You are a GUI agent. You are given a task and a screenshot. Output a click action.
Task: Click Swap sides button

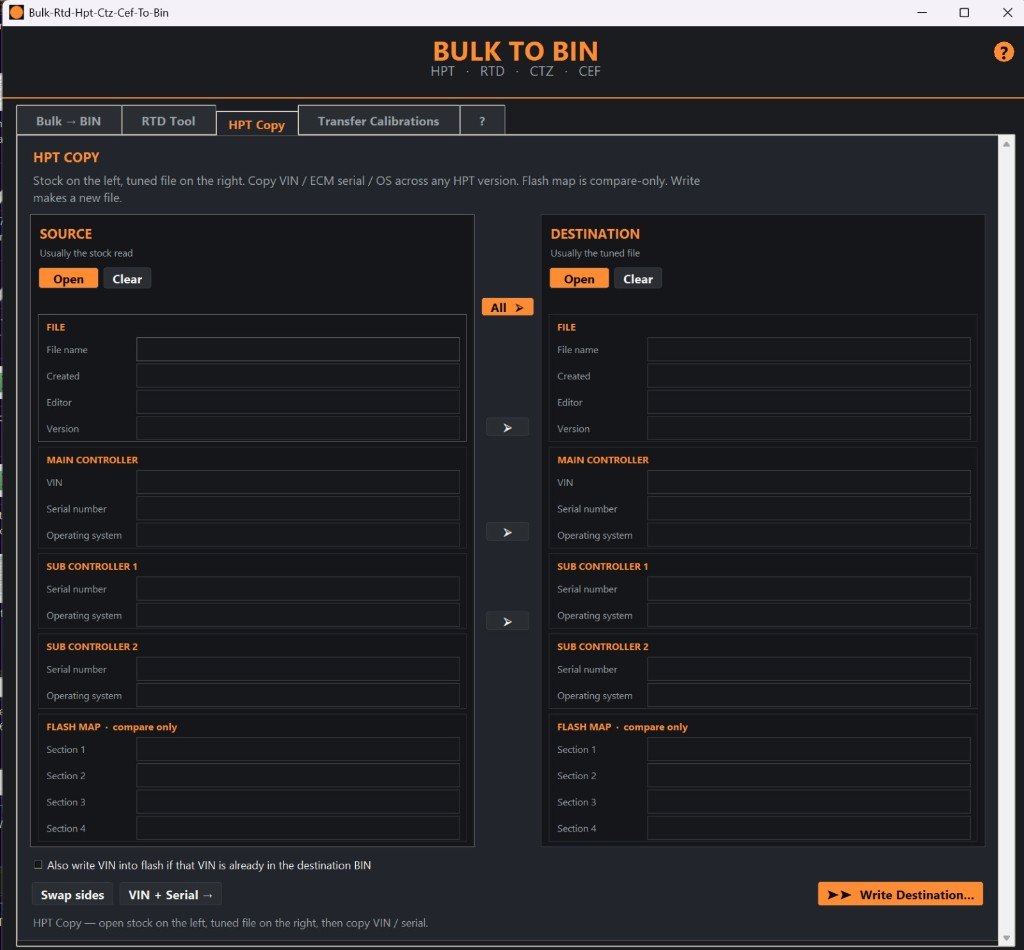pyautogui.click(x=72, y=895)
